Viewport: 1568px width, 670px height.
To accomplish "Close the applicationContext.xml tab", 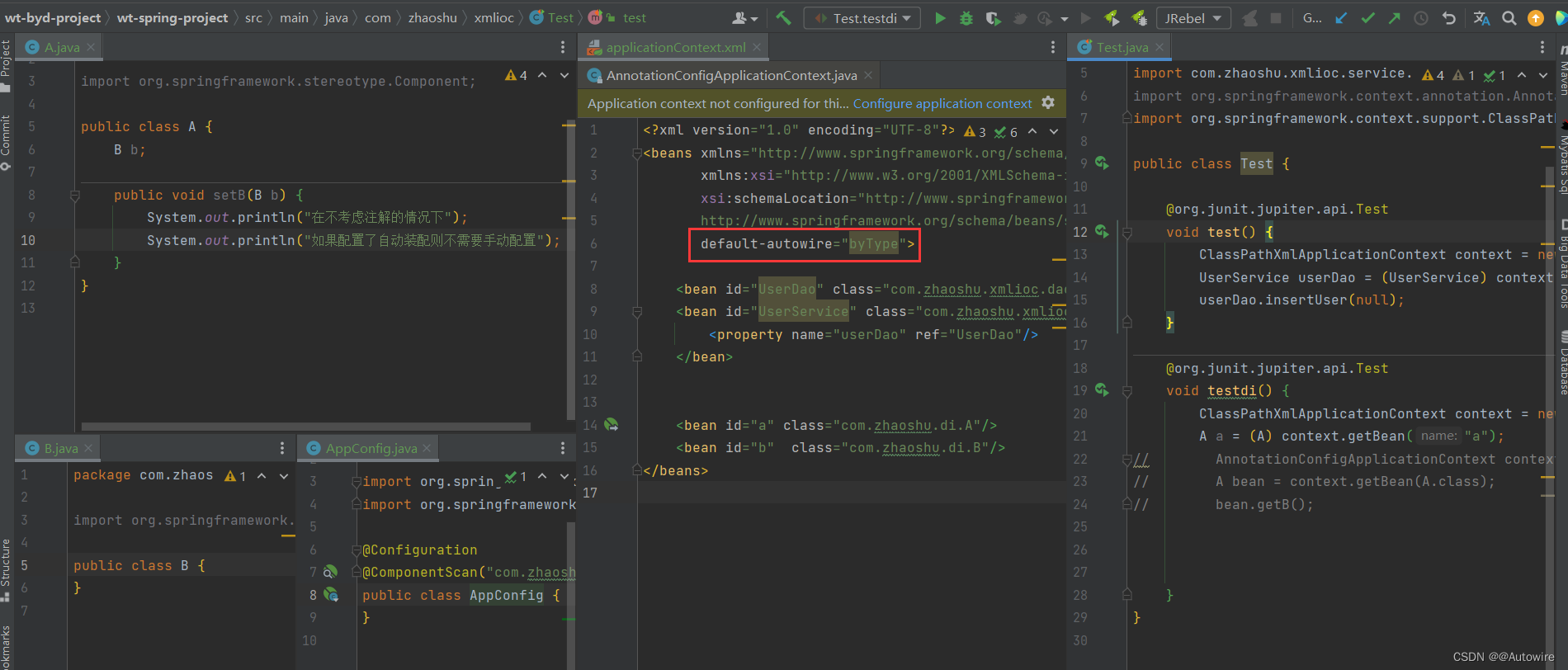I will coord(757,48).
